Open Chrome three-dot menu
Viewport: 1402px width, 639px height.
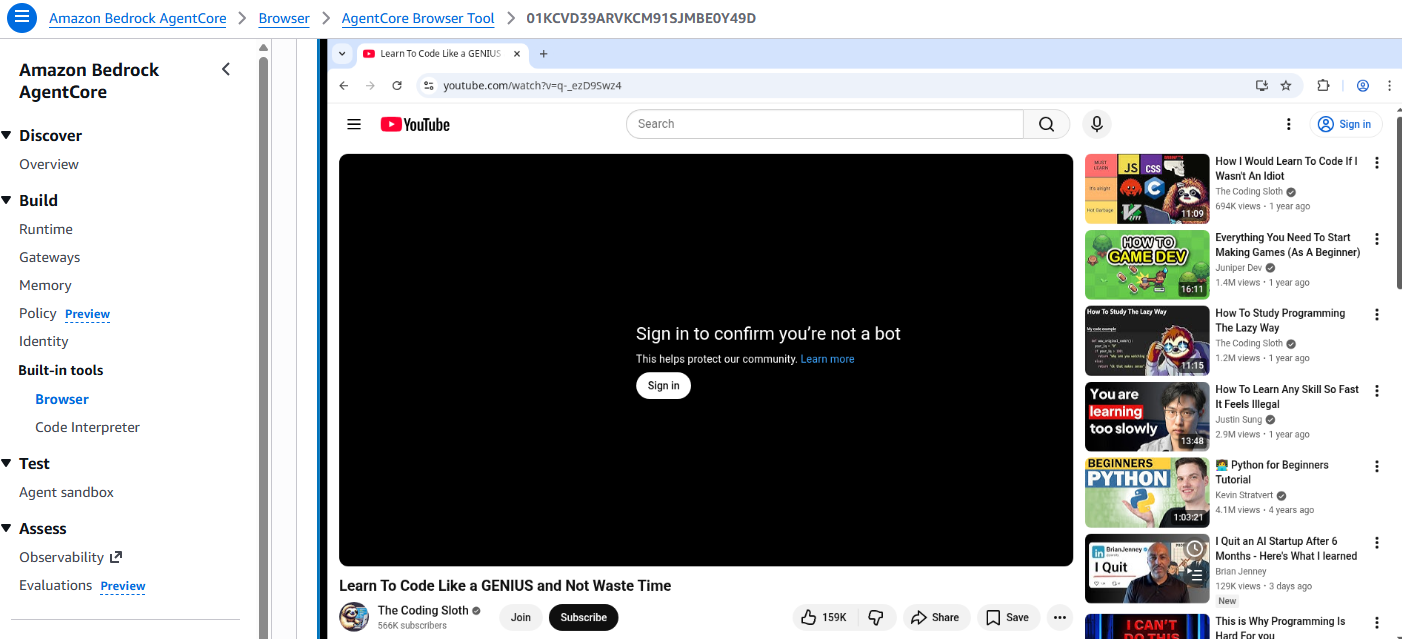1389,86
